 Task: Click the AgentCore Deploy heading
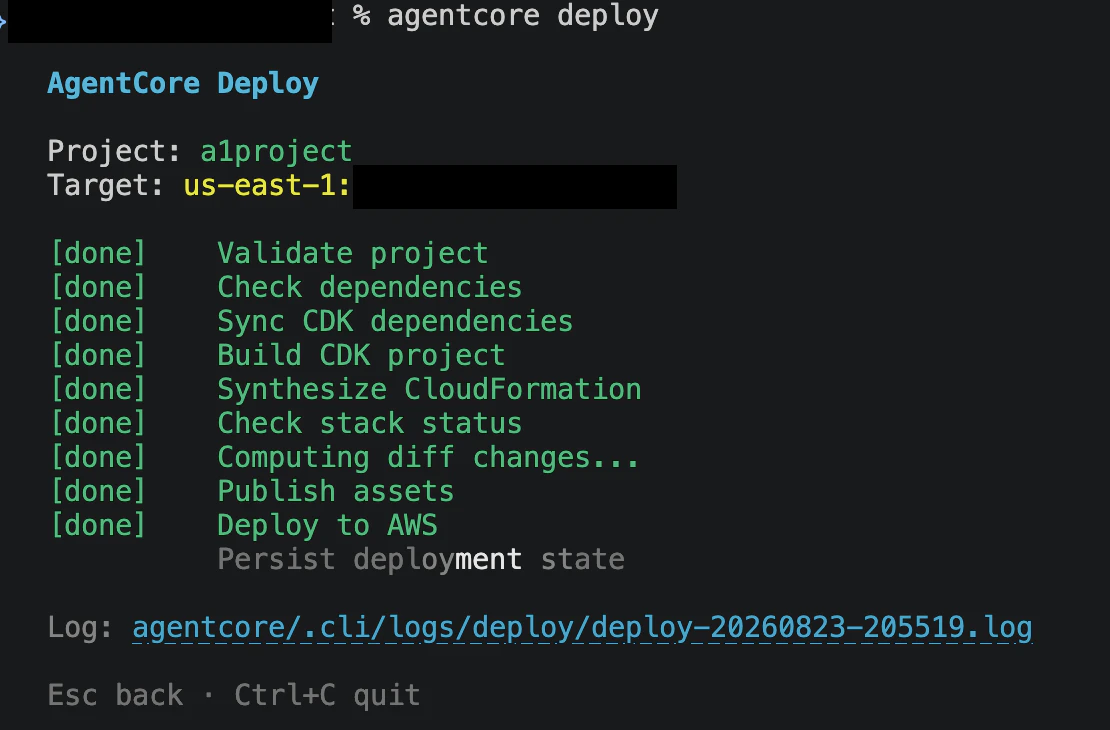pyautogui.click(x=183, y=84)
